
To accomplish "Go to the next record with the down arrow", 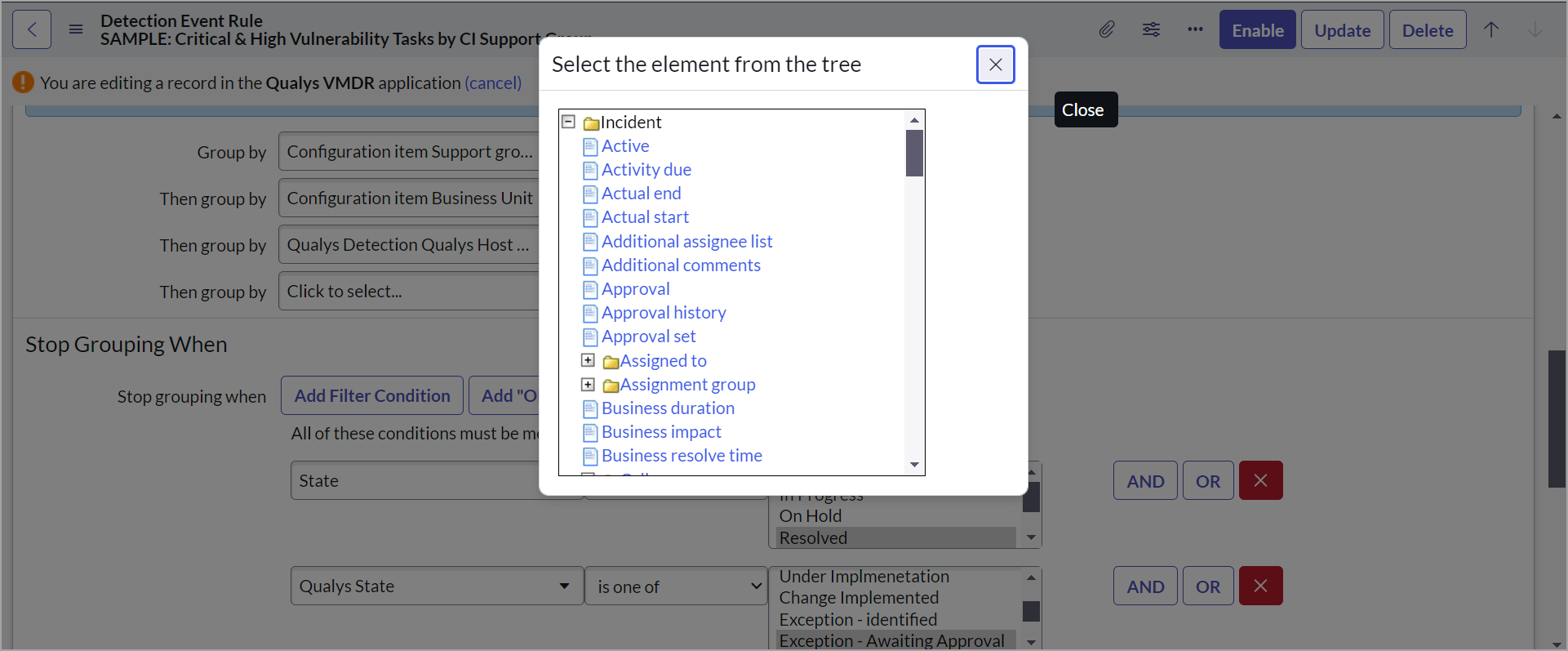I will (x=1535, y=30).
